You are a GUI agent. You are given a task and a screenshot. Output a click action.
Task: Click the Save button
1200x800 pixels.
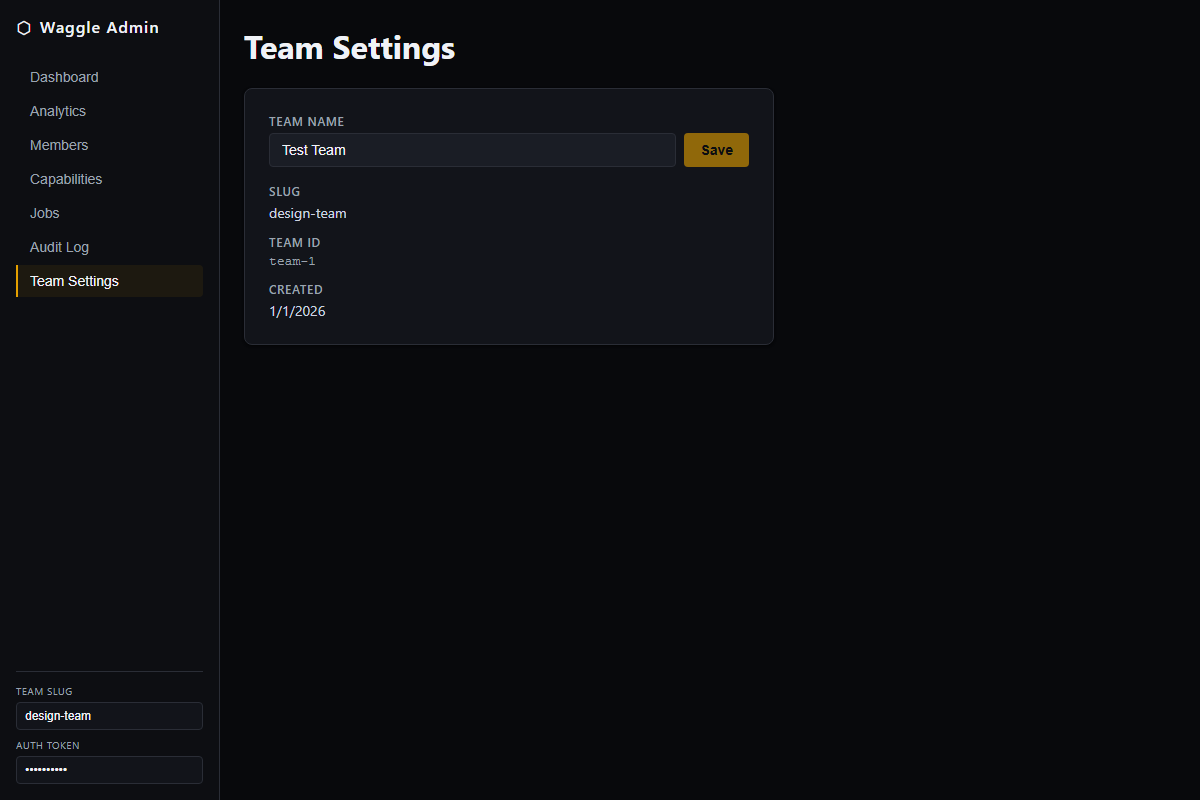click(716, 150)
